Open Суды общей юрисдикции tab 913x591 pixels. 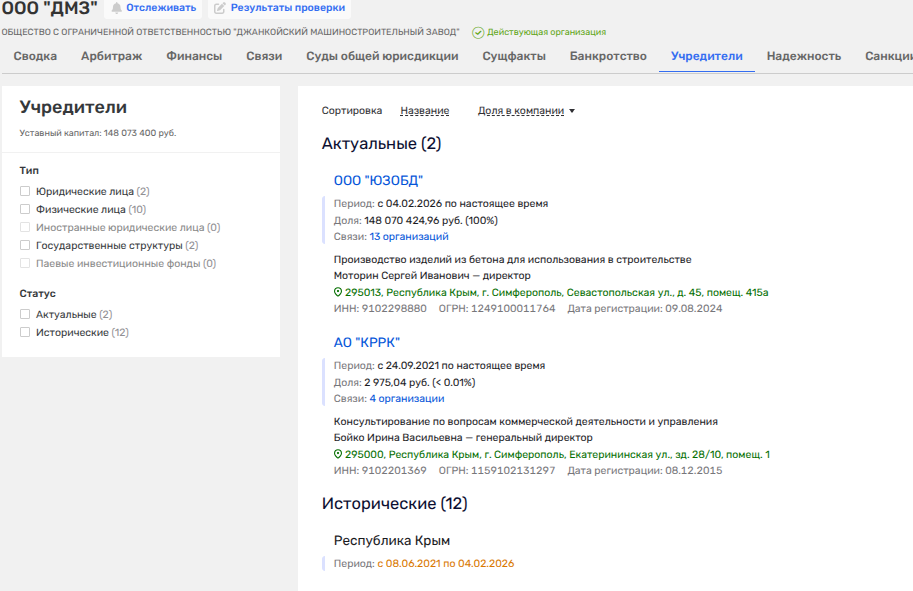click(x=382, y=56)
